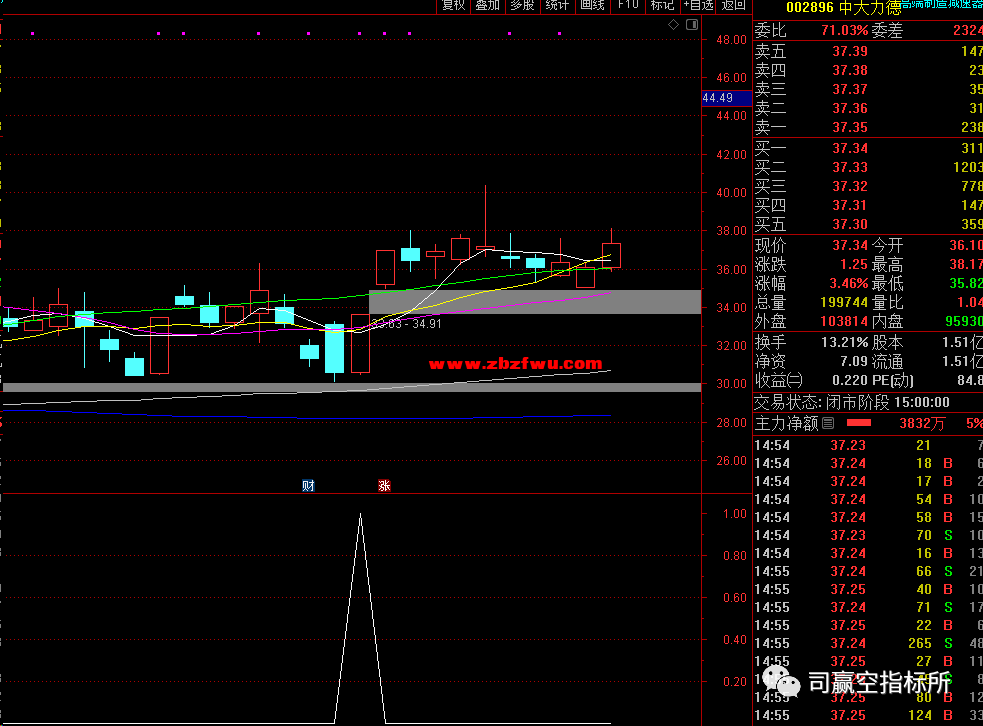Click the 今开 36.10 value

point(965,245)
